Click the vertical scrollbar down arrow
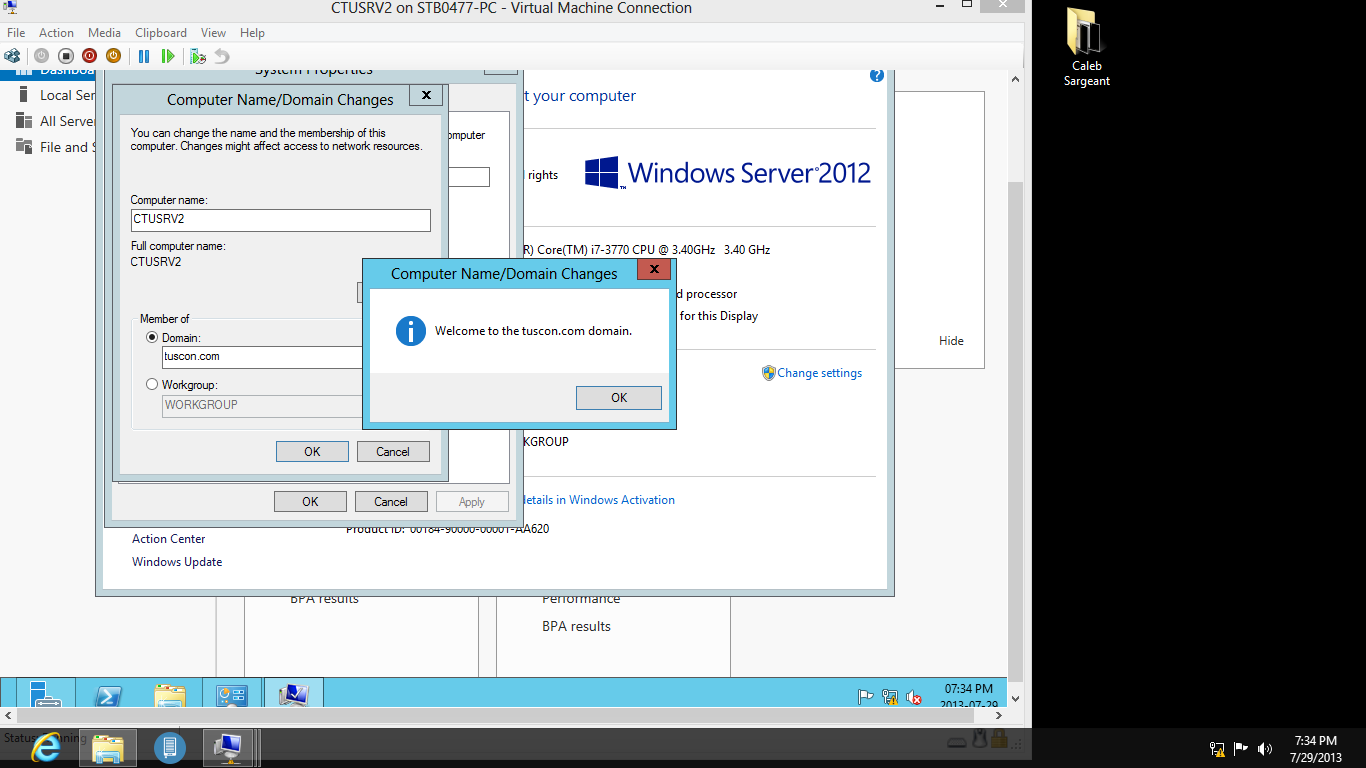Image resolution: width=1366 pixels, height=768 pixels. 1016,699
